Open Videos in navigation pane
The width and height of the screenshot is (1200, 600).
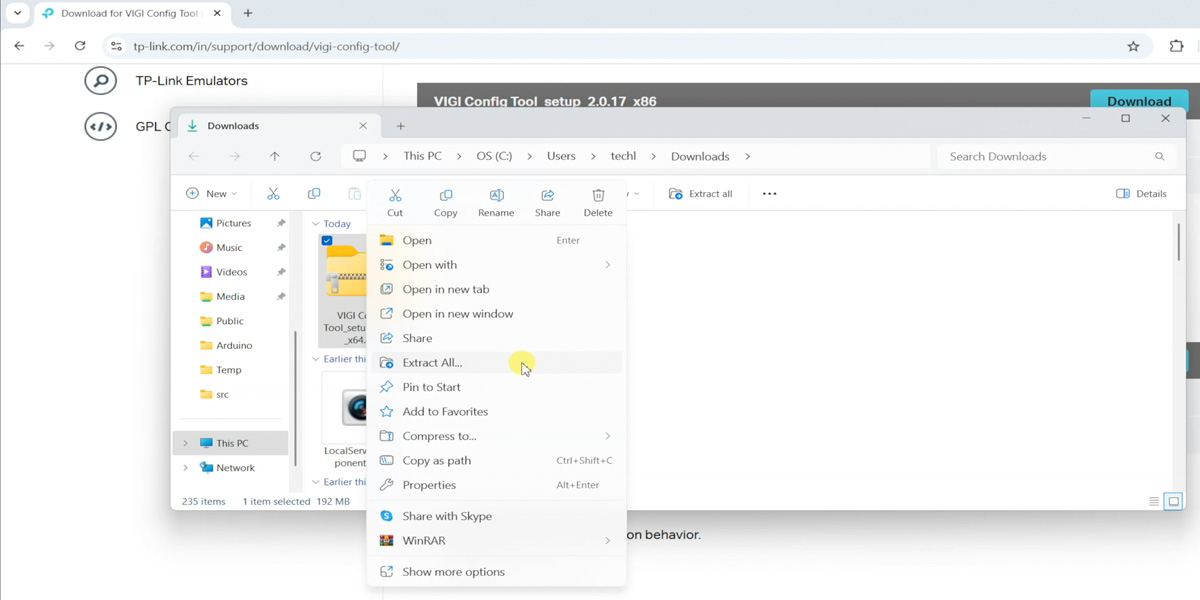(231, 272)
